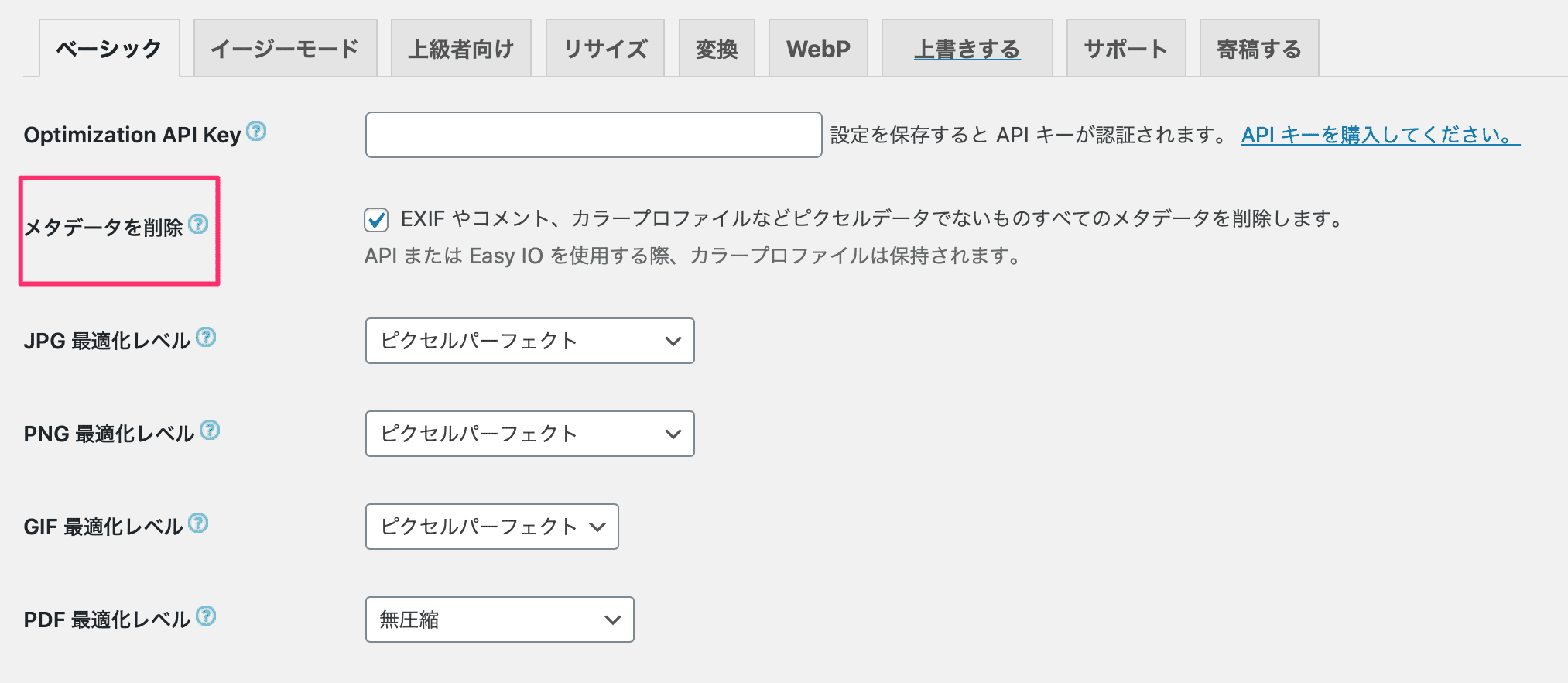This screenshot has width=1568, height=683.
Task: Open the サポート tab
Action: (1125, 49)
